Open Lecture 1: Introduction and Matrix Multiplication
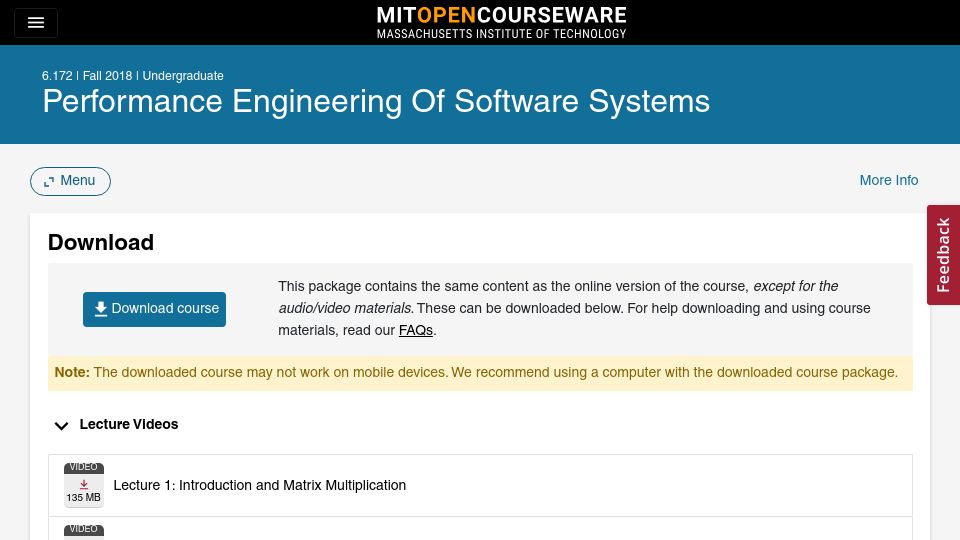Viewport: 960px width, 540px height. pyautogui.click(x=260, y=486)
